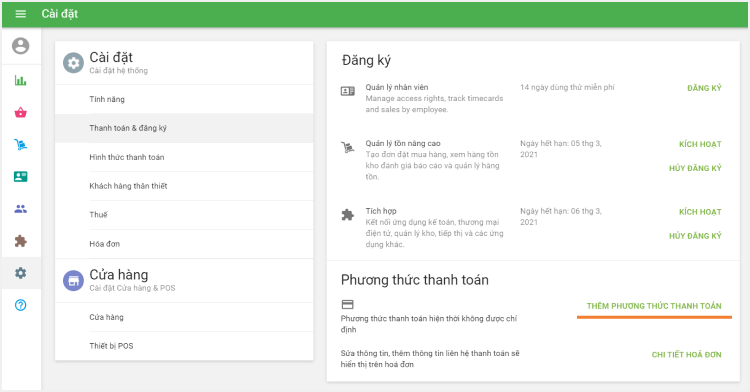Open employees ID card sidebar icon

pyautogui.click(x=21, y=176)
